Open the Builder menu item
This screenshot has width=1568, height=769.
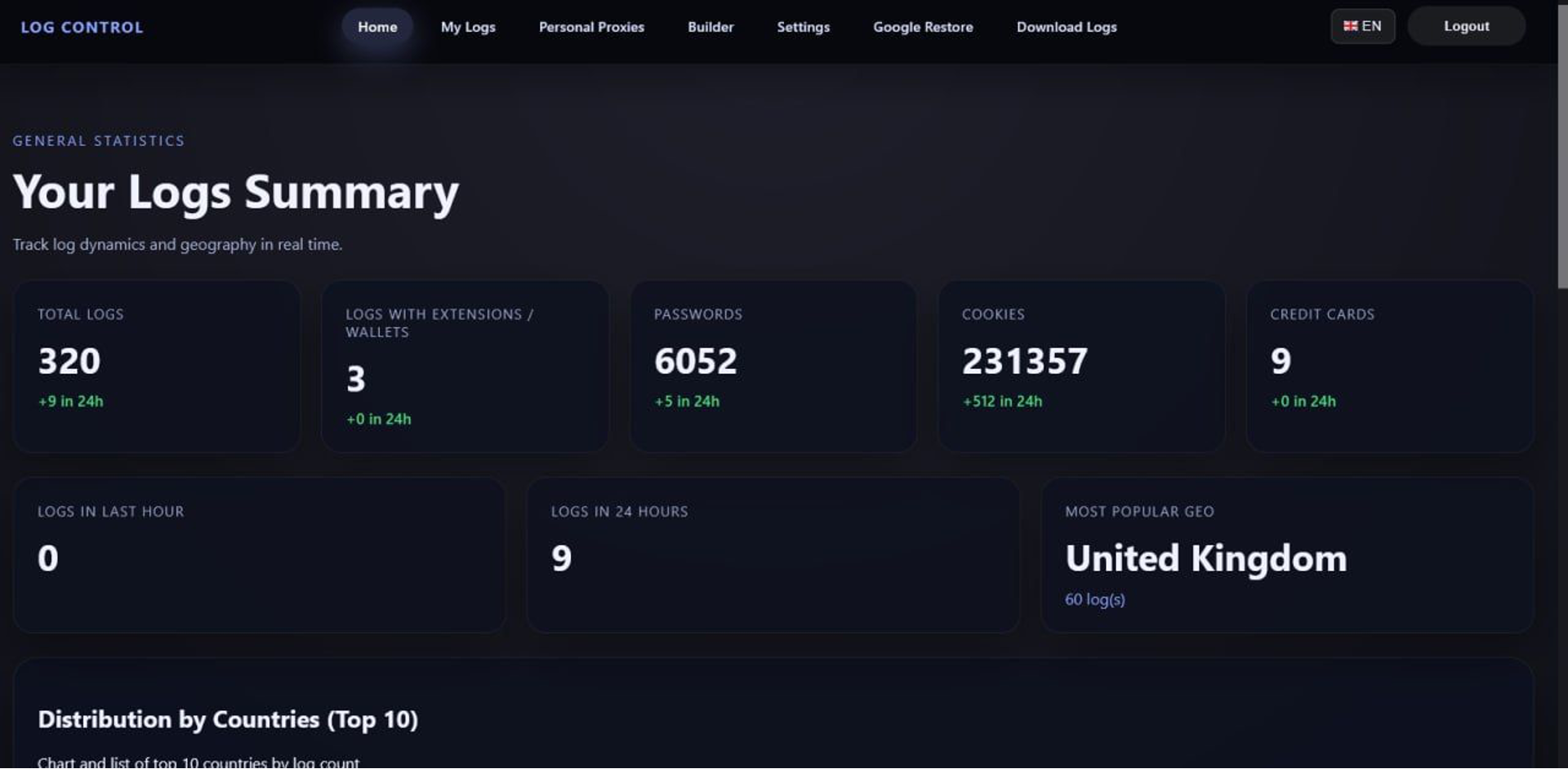point(710,27)
